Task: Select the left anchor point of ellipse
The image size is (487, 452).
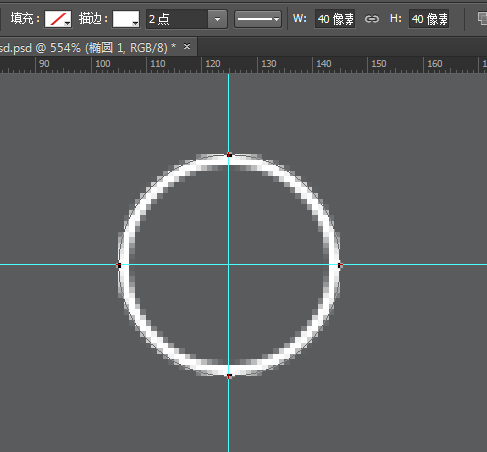Action: tap(119, 265)
